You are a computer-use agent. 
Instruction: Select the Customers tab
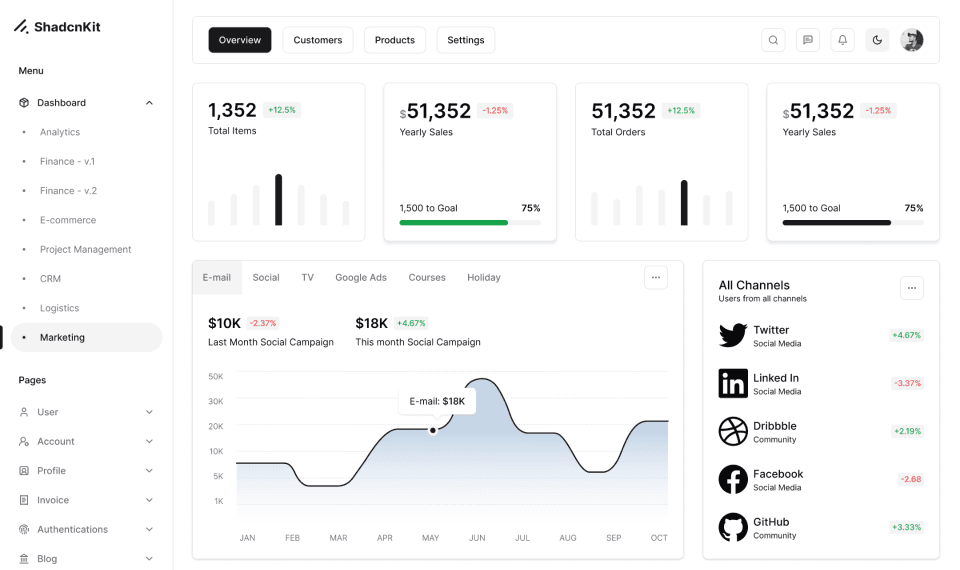317,40
